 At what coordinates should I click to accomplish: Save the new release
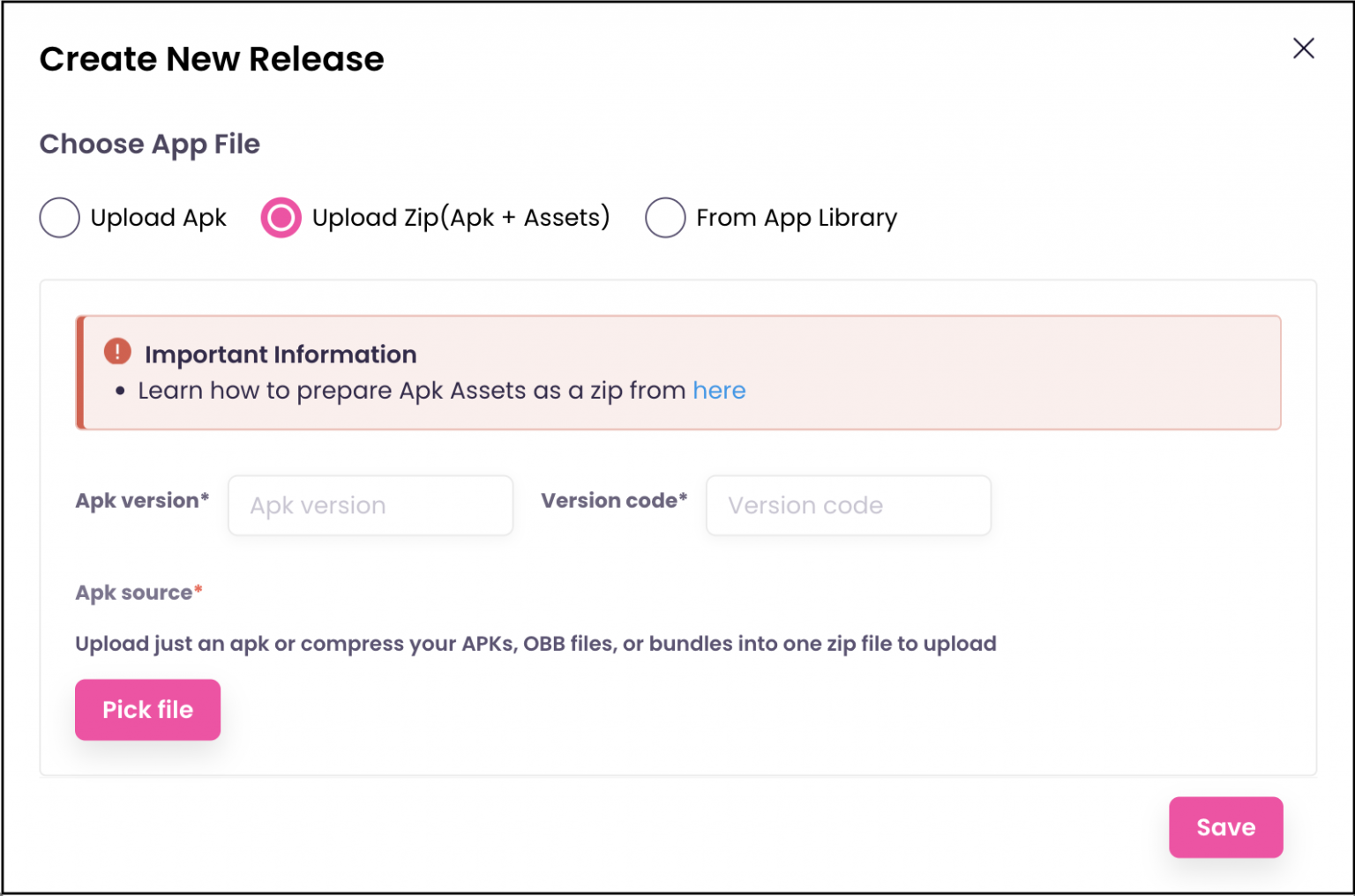[1225, 827]
